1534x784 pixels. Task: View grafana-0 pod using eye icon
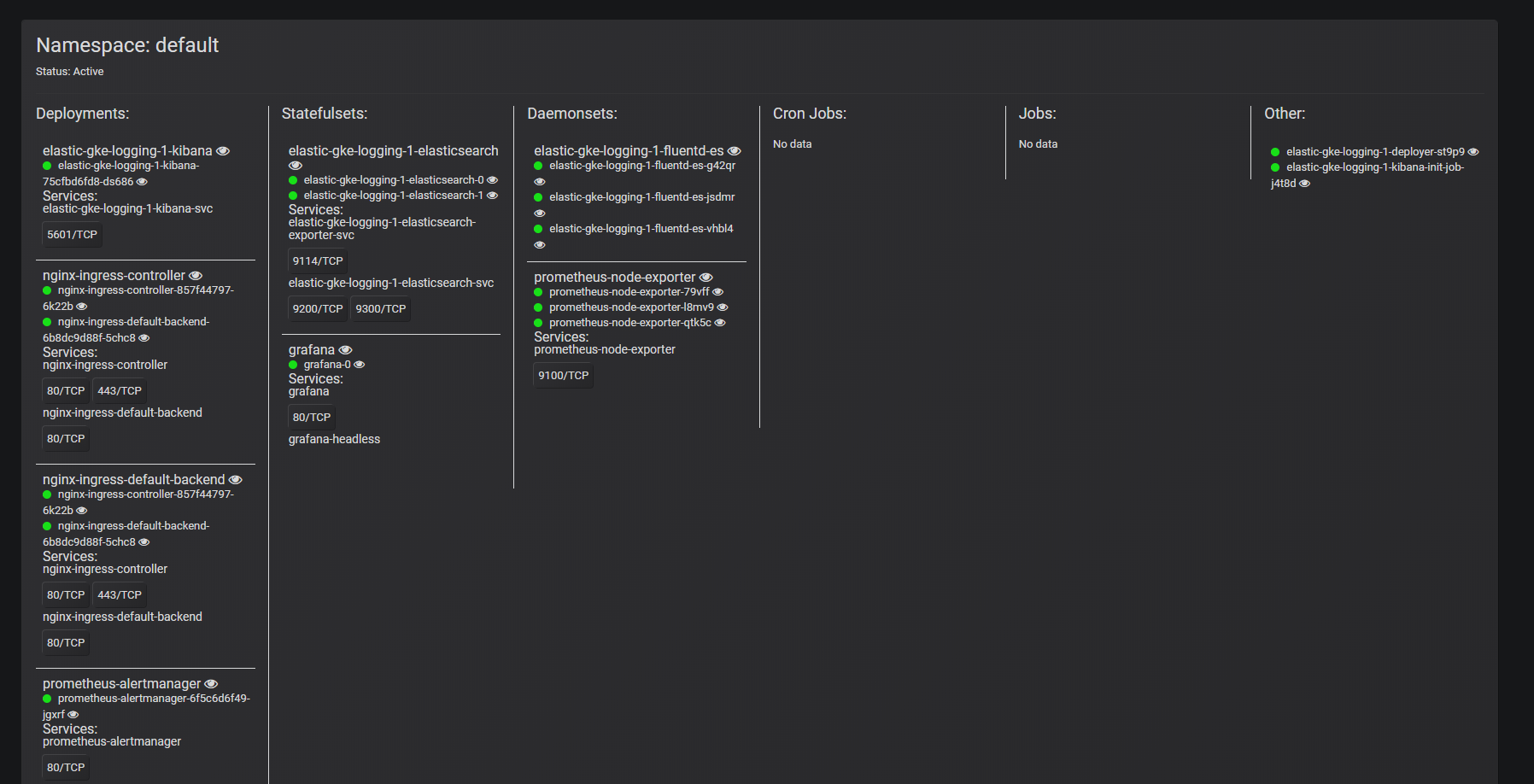coord(359,365)
